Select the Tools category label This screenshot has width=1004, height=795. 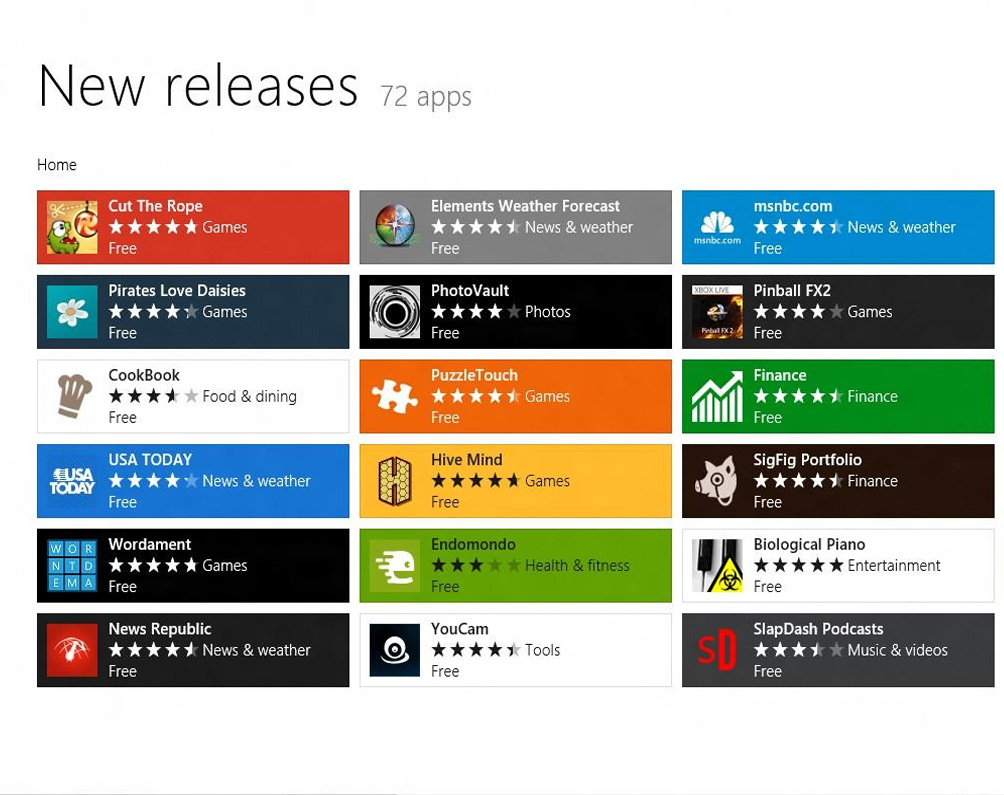543,650
